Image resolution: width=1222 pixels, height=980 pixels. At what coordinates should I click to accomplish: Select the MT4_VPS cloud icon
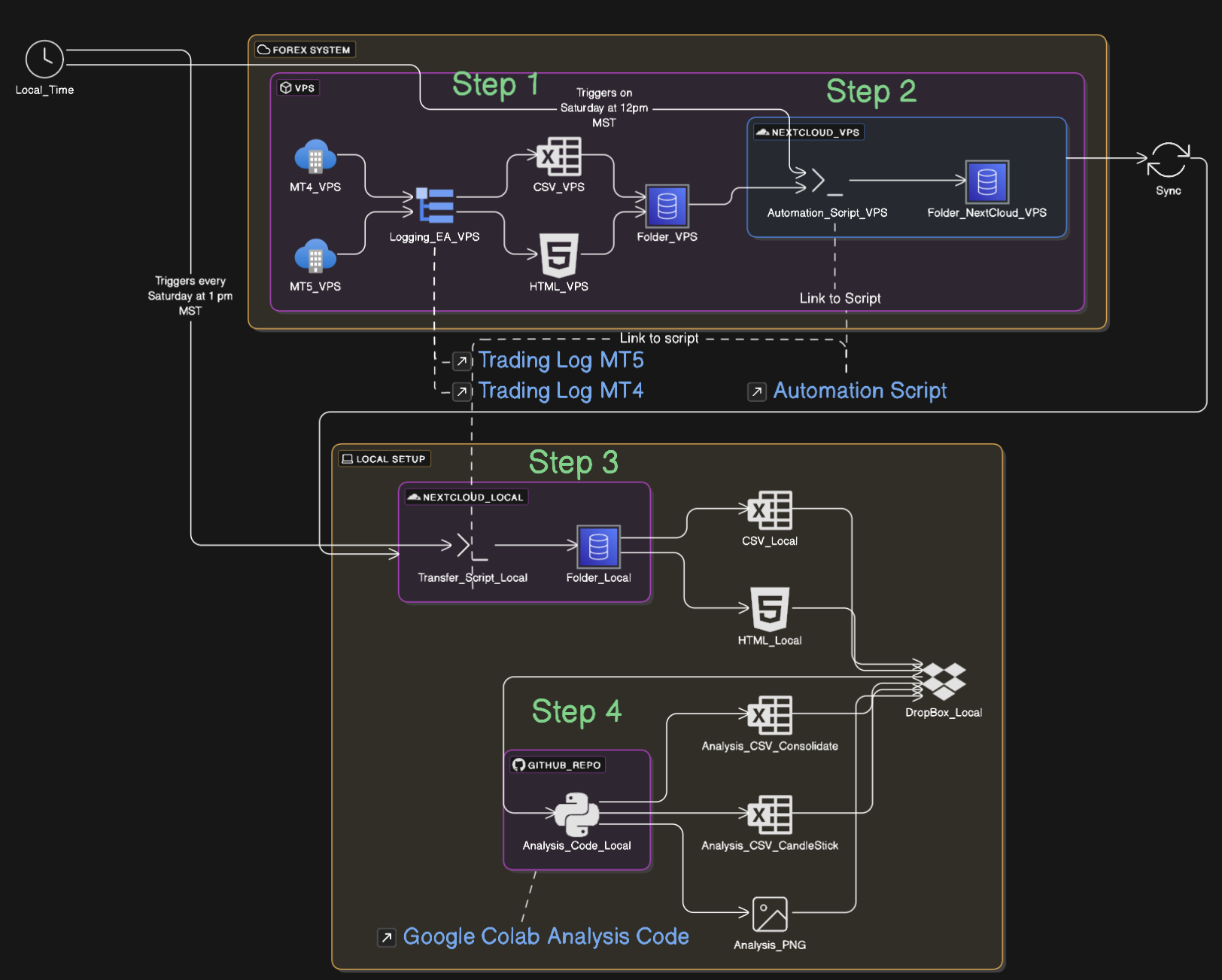[x=315, y=157]
